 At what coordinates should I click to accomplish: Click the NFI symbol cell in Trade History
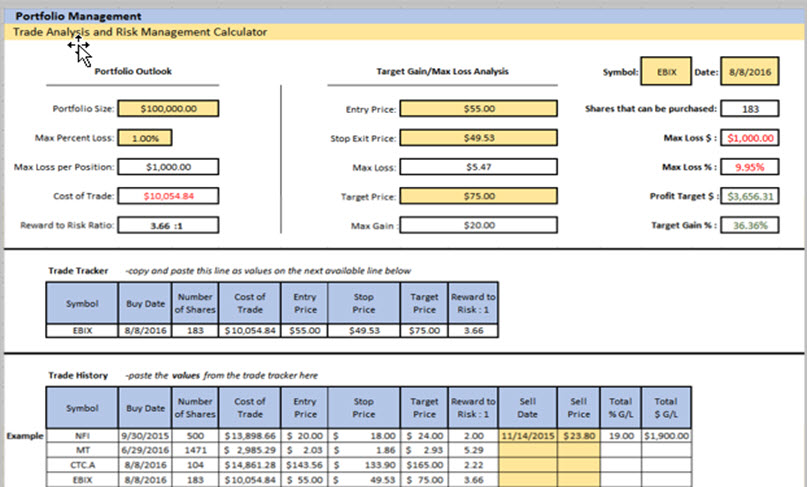82,436
